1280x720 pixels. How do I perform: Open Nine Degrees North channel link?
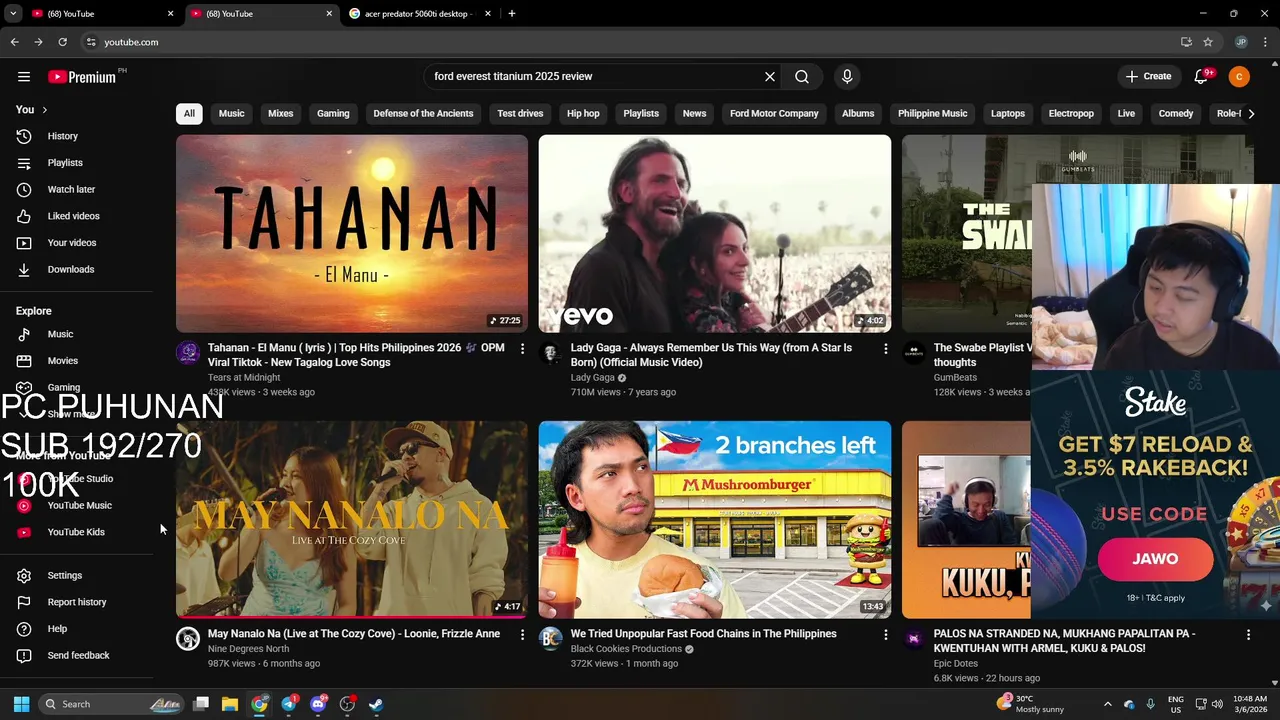(248, 649)
